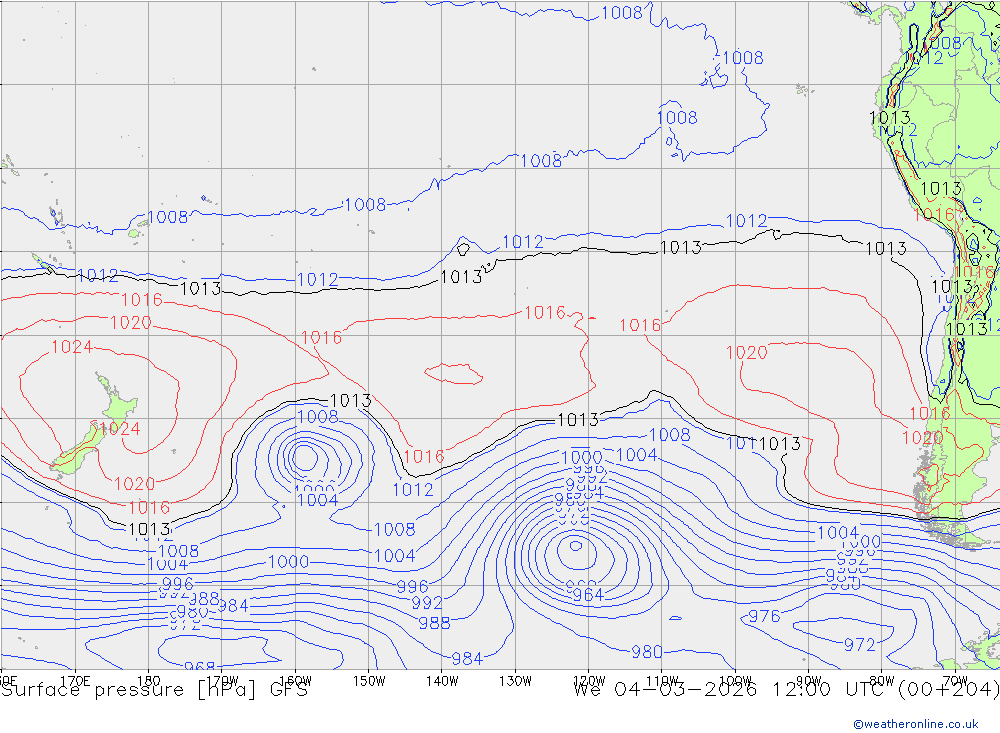The image size is (1000, 733).
Task: Click the 972 label between 90W and 80W
Action: tap(860, 645)
